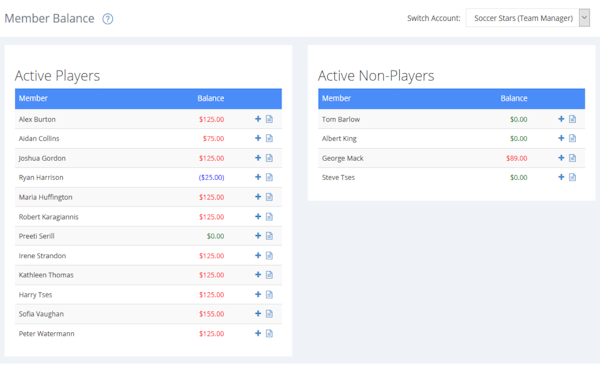Select the Harry Tses member name
The height and width of the screenshot is (384, 600).
[x=35, y=295]
